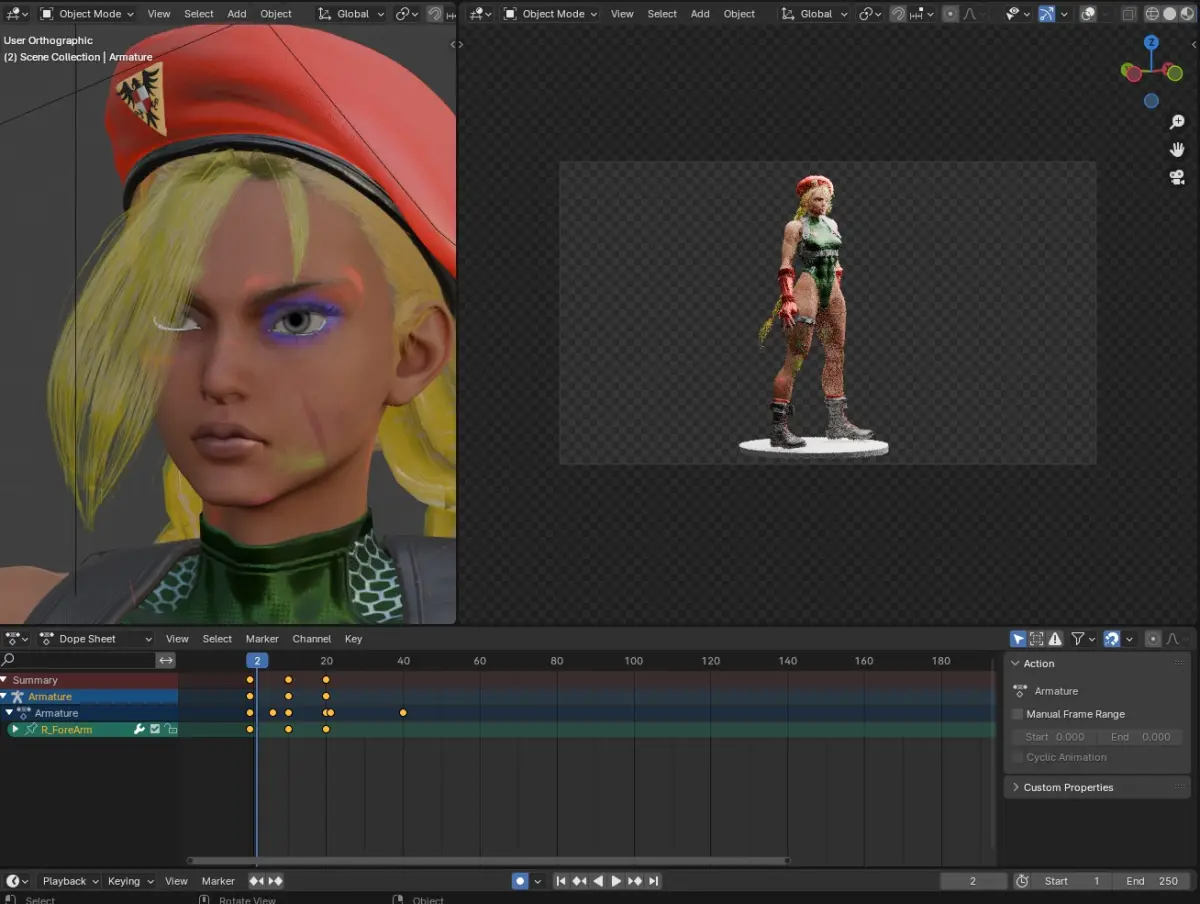
Task: Click the keyframe at frame 40
Action: [403, 713]
